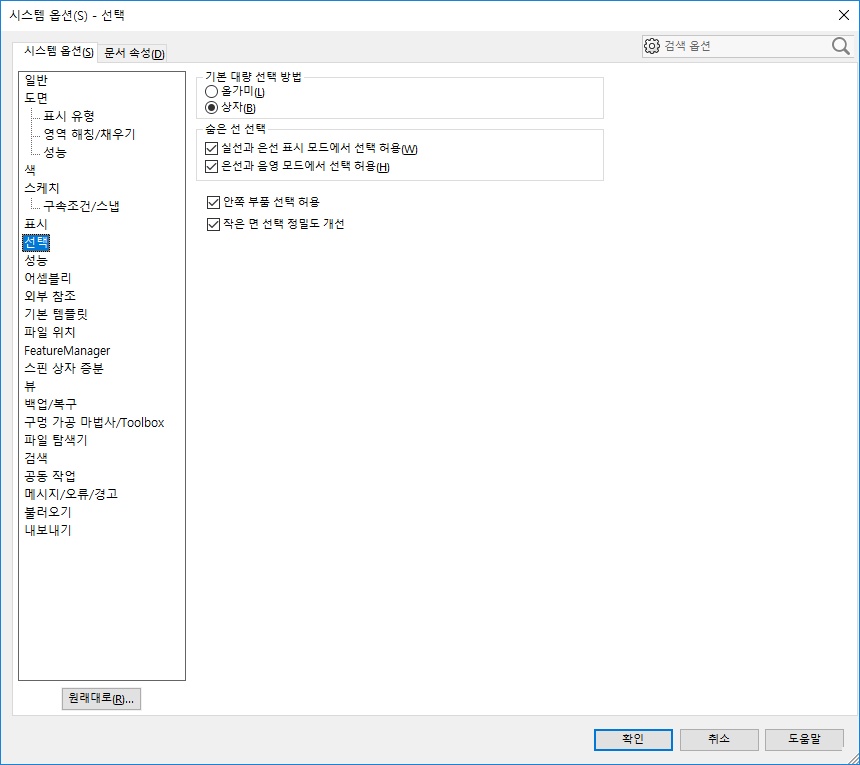Select the 올가미(L) radio button
Screen dimensions: 860x765
tap(211, 92)
